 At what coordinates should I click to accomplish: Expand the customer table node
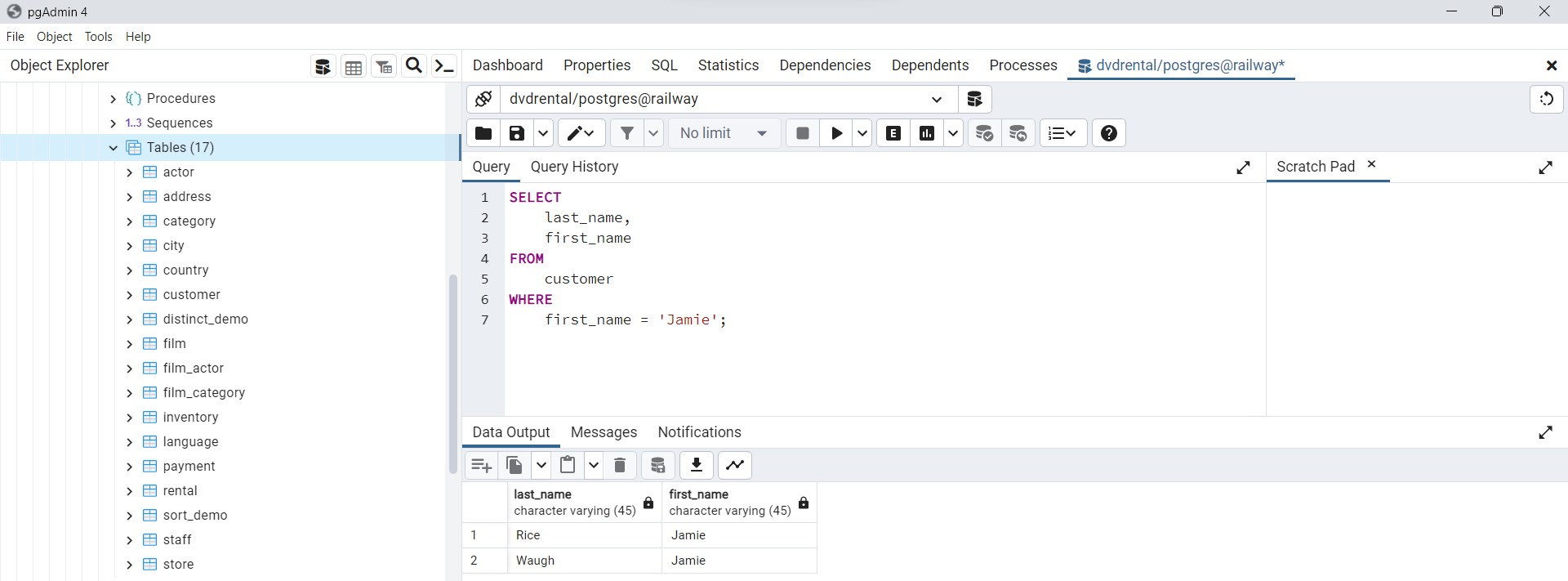[x=129, y=295]
